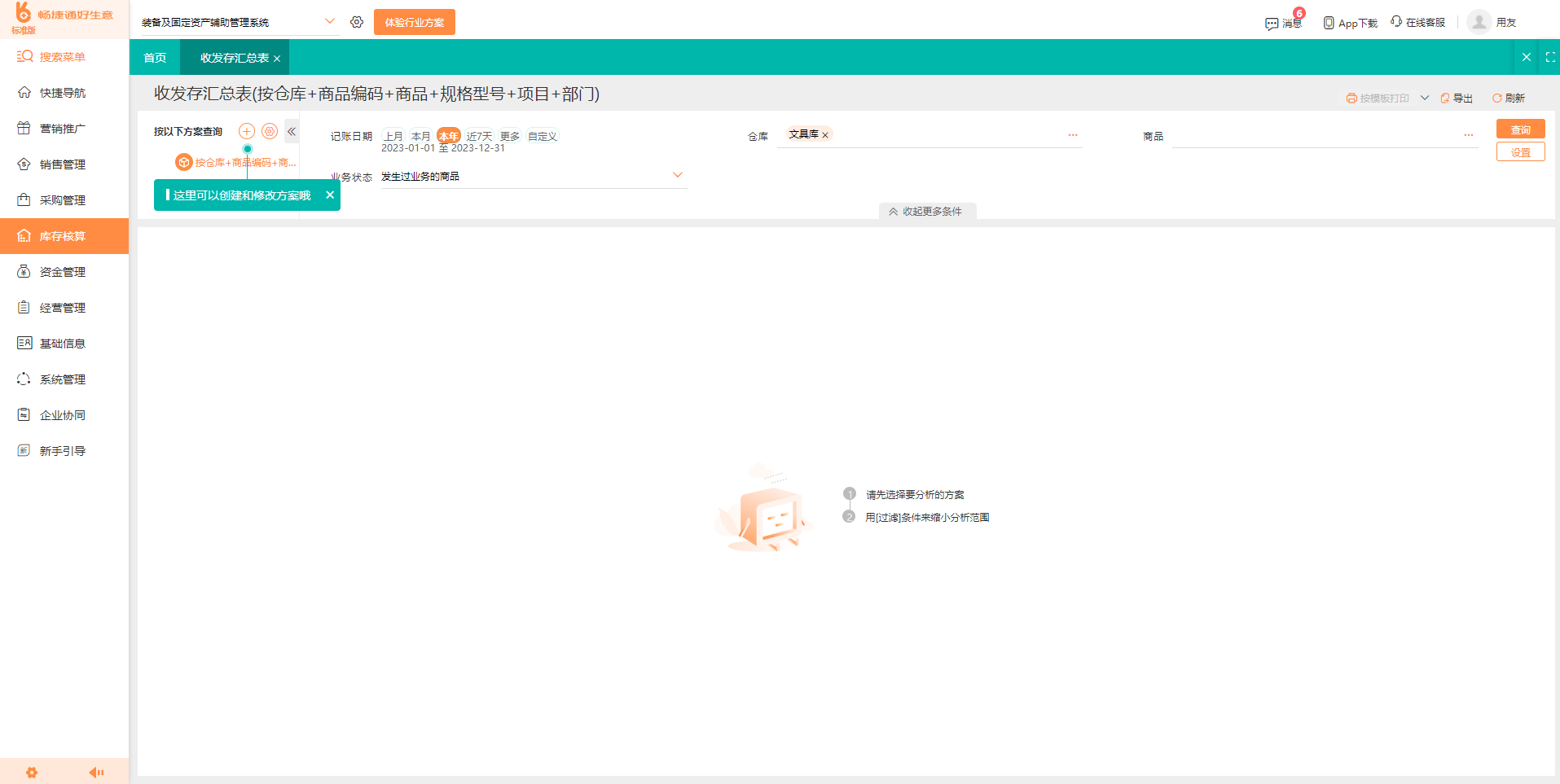
Task: Click the 查询 query button
Action: 1520,129
